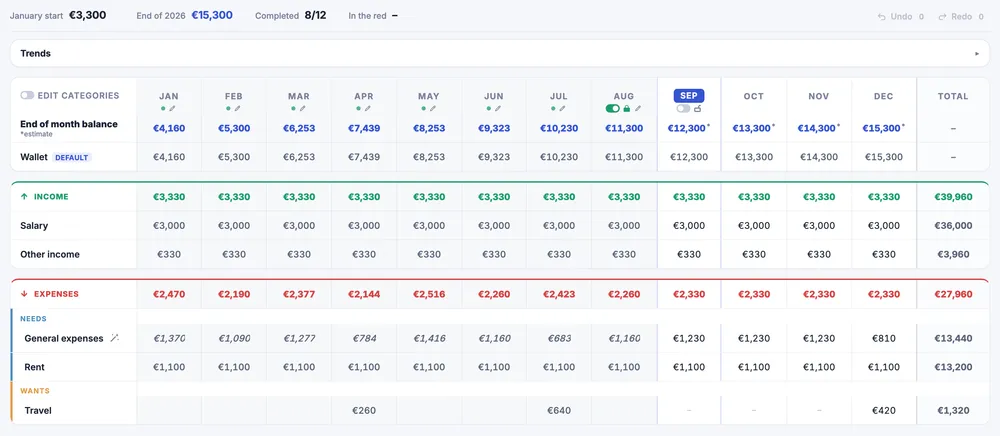The width and height of the screenshot is (1000, 436).
Task: Click the NEEDS category group label
Action: 33,319
